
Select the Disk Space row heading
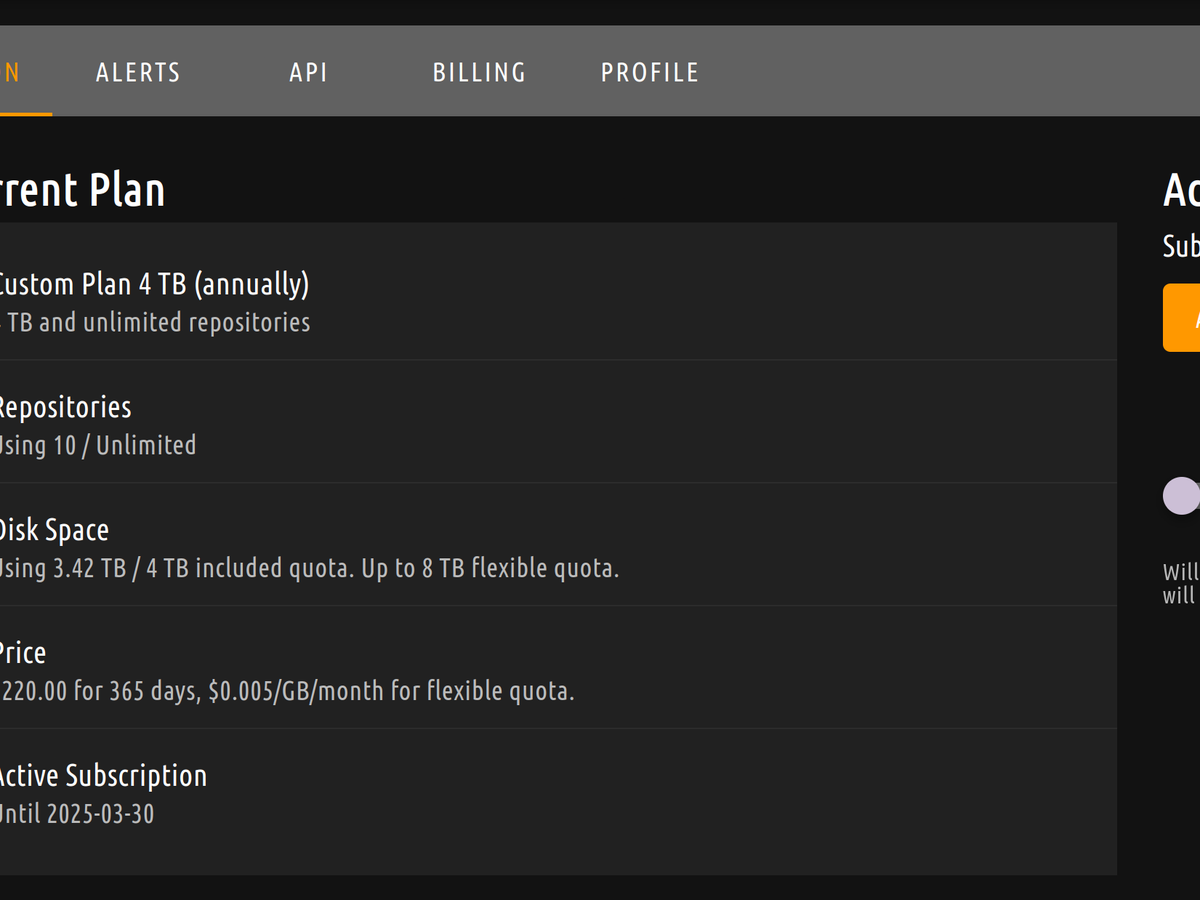pyautogui.click(x=54, y=530)
